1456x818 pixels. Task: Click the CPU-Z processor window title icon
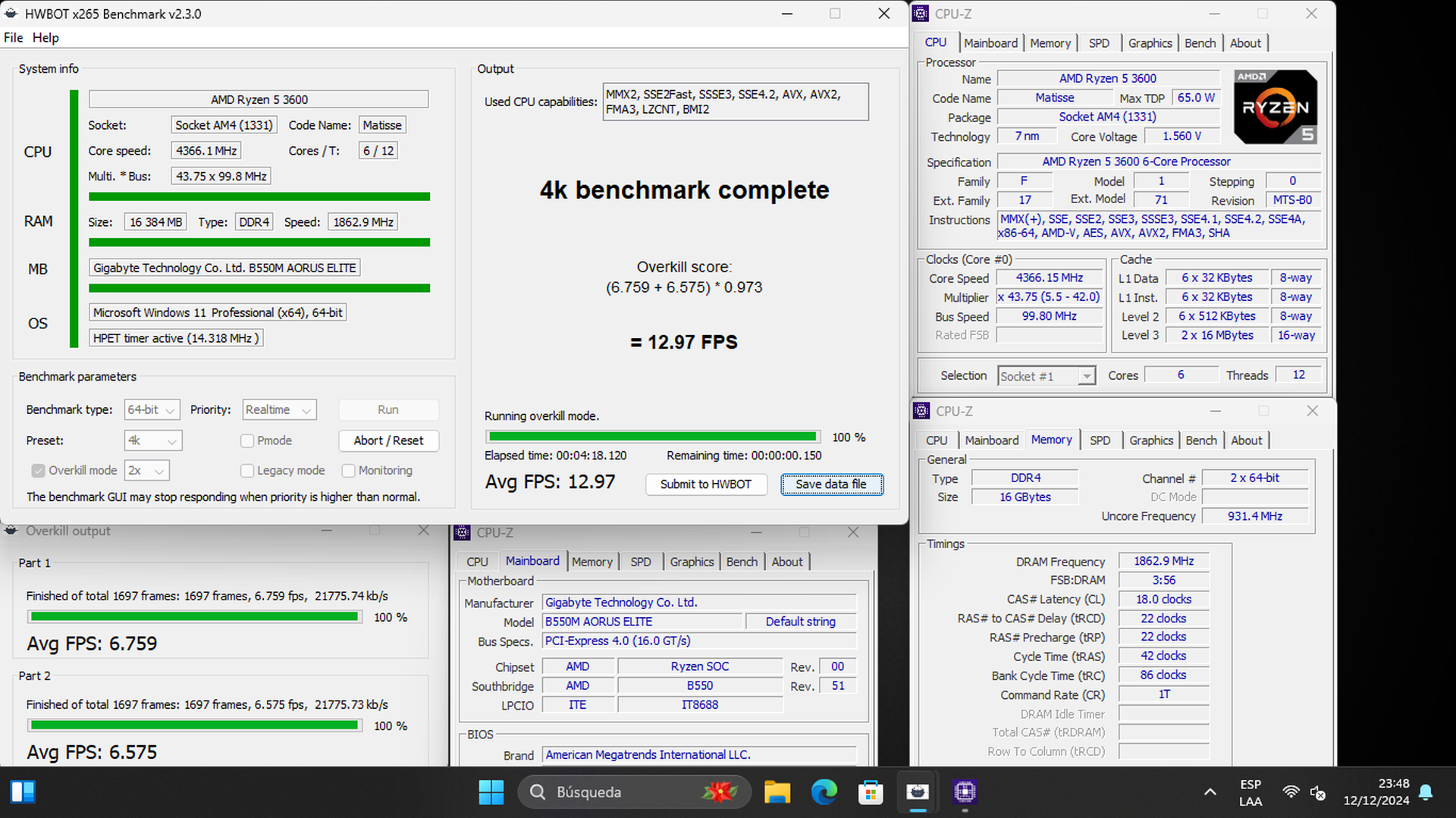pos(921,14)
